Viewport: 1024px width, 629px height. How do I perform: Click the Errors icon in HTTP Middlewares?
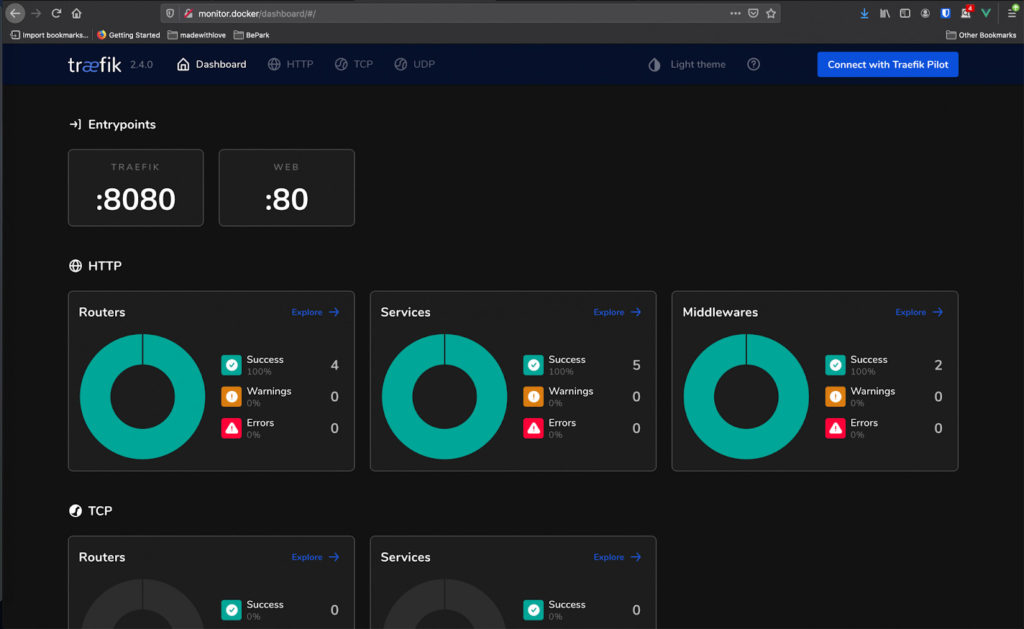point(835,428)
